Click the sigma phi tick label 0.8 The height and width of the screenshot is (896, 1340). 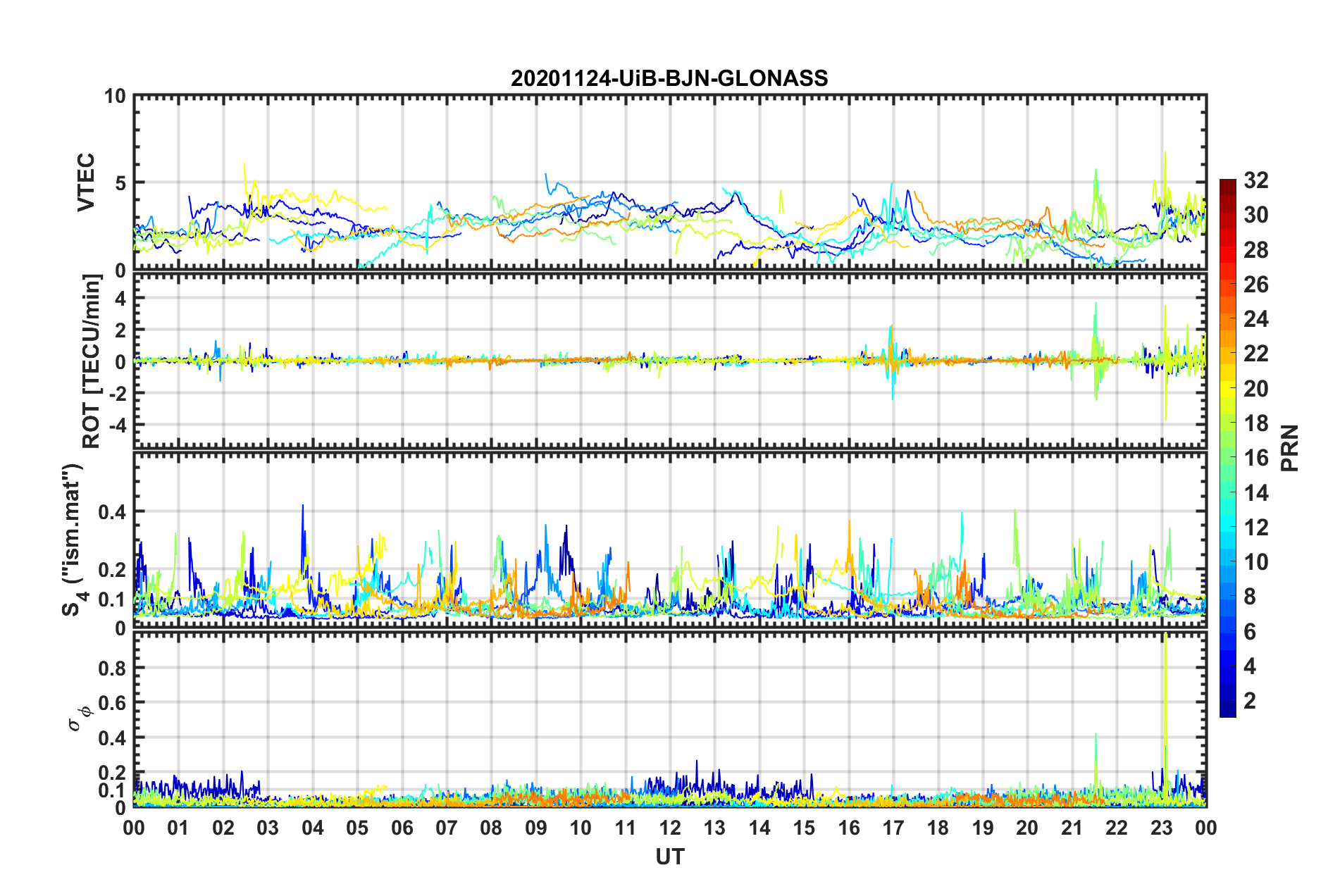(x=111, y=668)
